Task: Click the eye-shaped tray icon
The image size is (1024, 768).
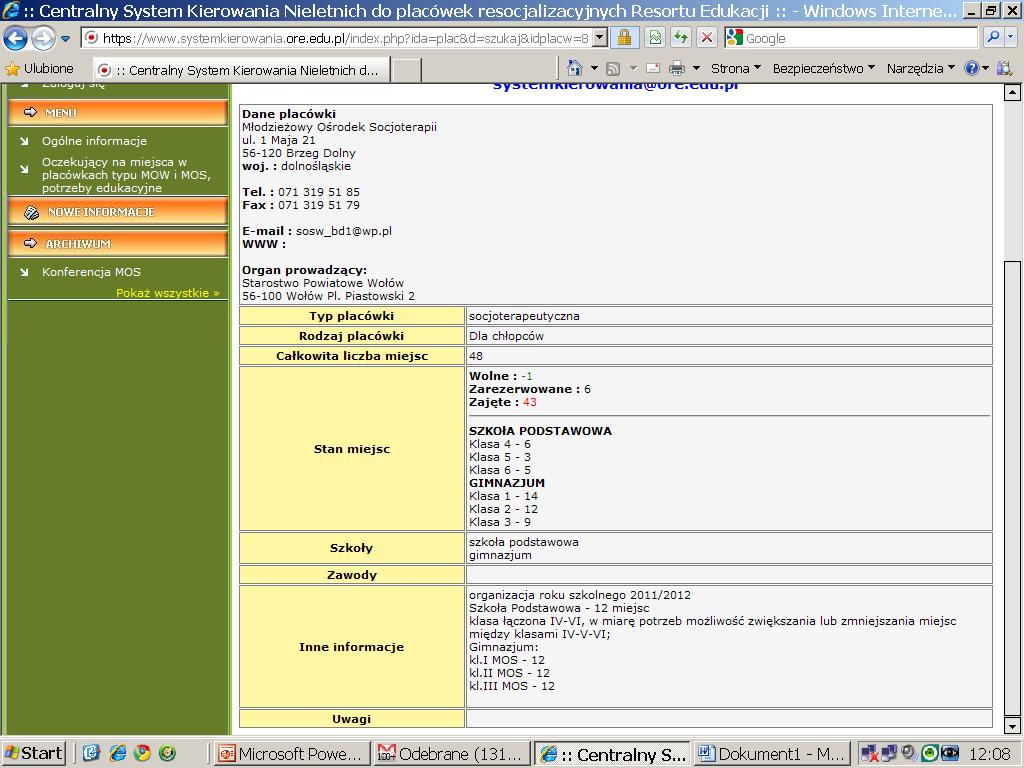Action: [x=949, y=754]
